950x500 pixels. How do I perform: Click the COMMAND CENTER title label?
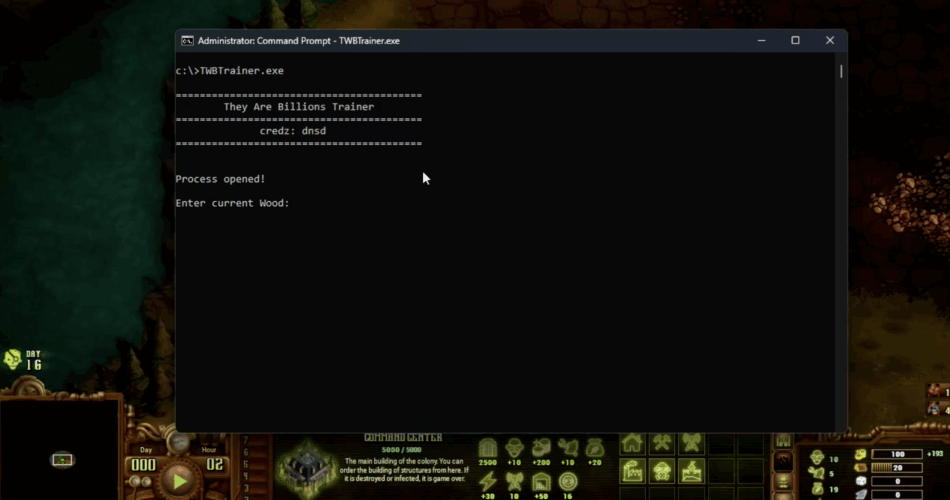[403, 438]
